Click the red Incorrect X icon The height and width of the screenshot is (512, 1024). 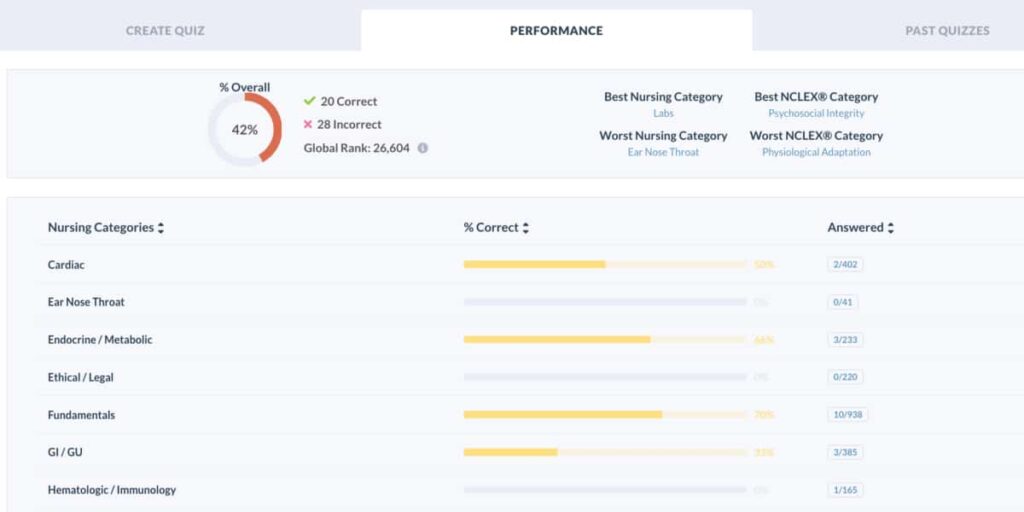pyautogui.click(x=309, y=125)
